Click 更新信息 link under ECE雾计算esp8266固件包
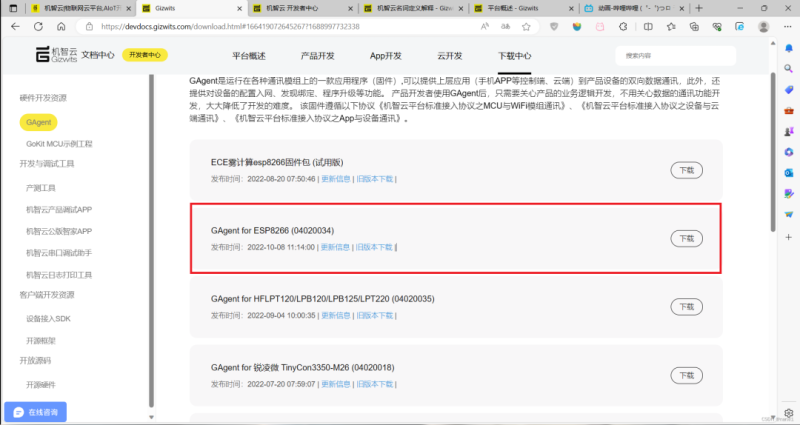The width and height of the screenshot is (800, 425). (x=334, y=178)
